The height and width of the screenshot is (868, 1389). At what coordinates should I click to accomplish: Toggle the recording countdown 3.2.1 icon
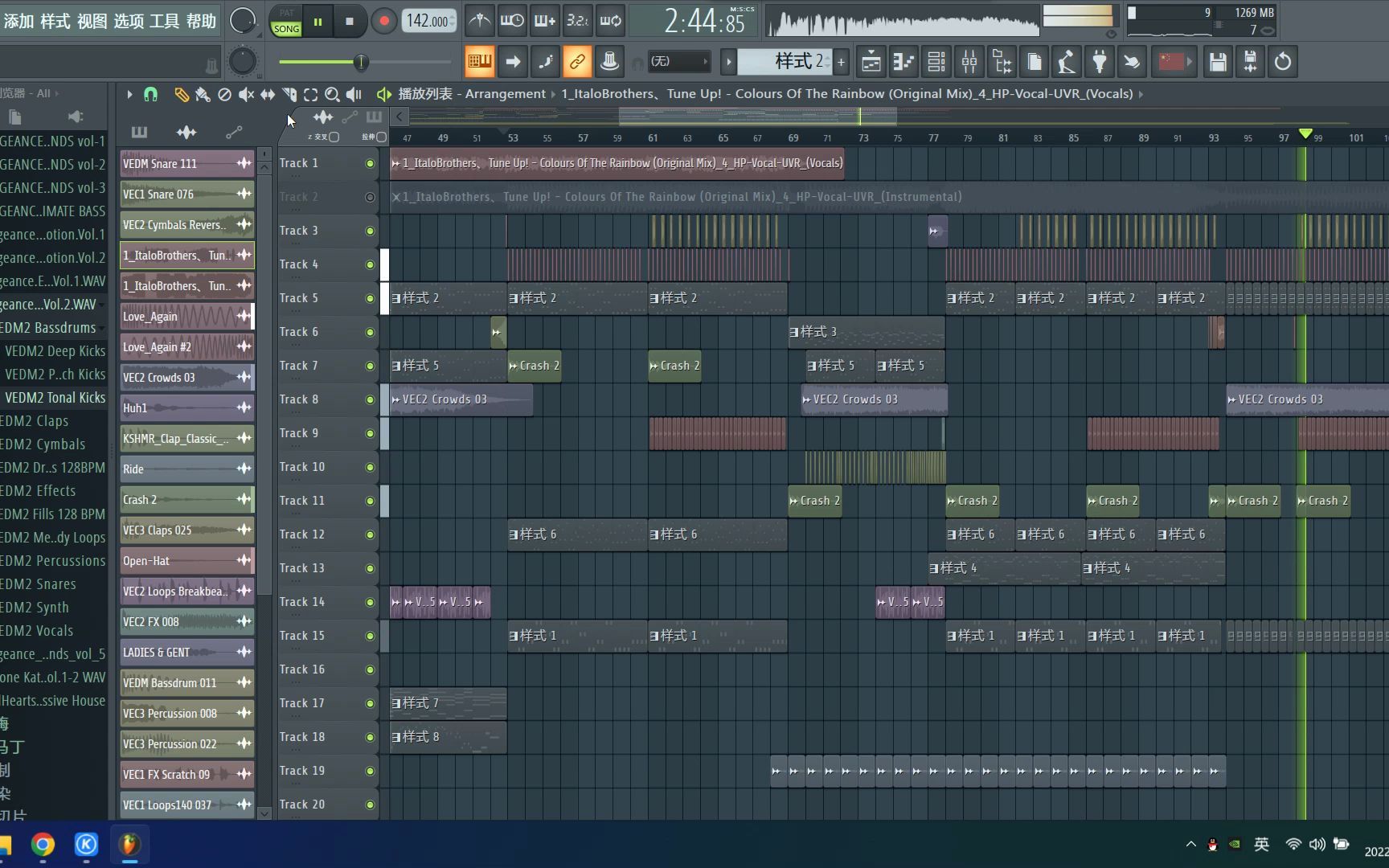pos(577,21)
